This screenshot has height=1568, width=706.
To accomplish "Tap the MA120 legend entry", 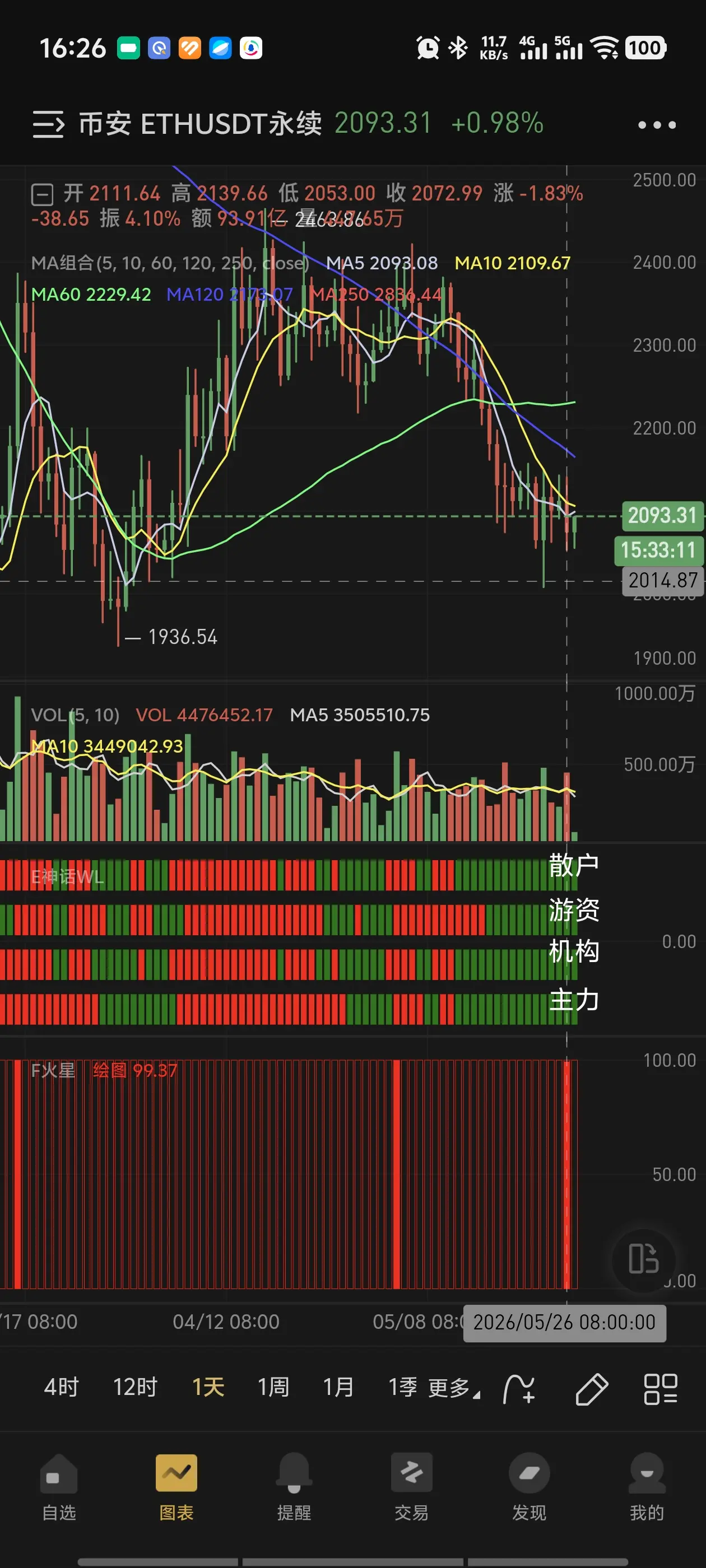I will pyautogui.click(x=229, y=295).
